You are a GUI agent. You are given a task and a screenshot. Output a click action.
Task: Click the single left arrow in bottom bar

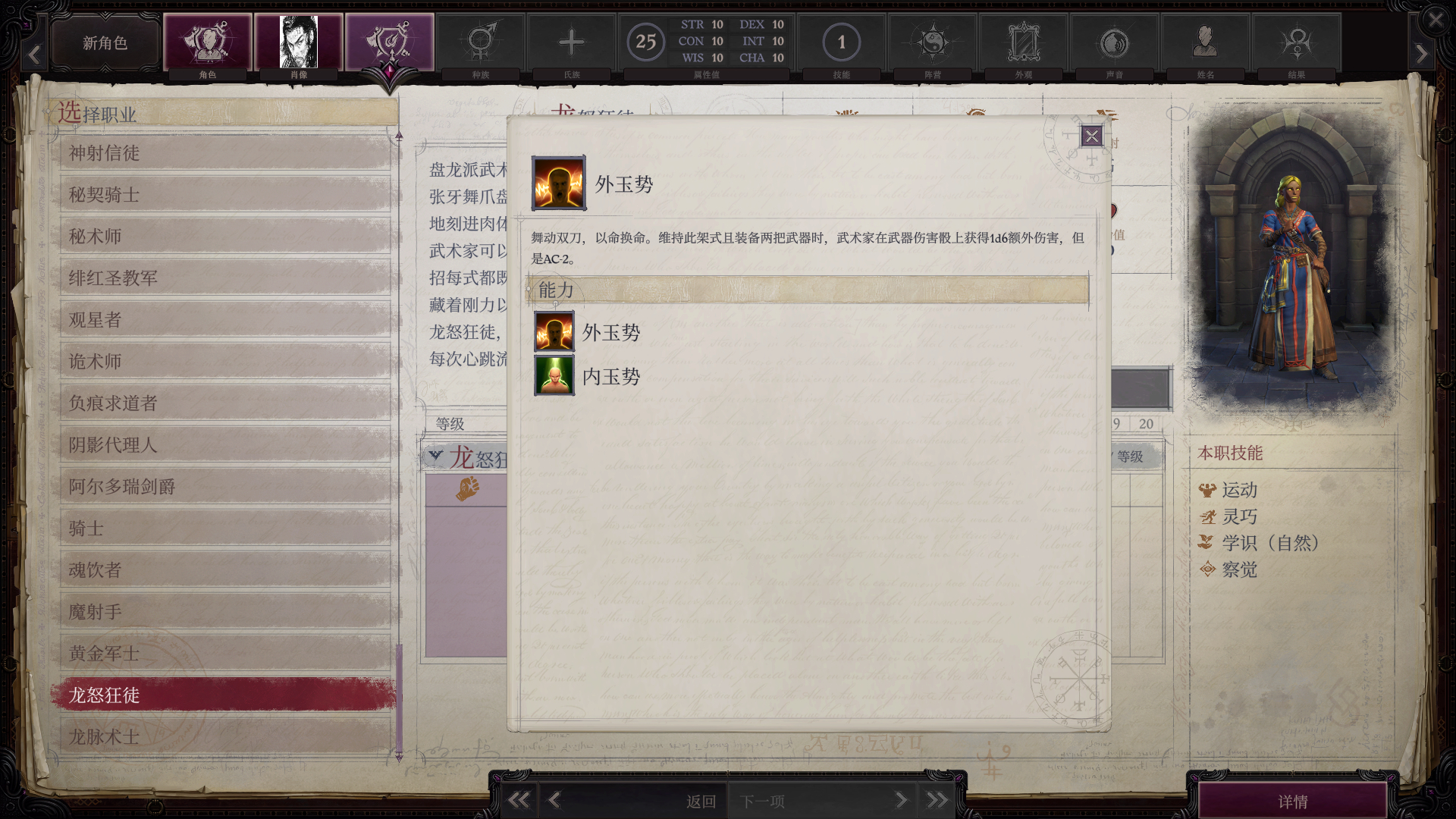coord(554,800)
